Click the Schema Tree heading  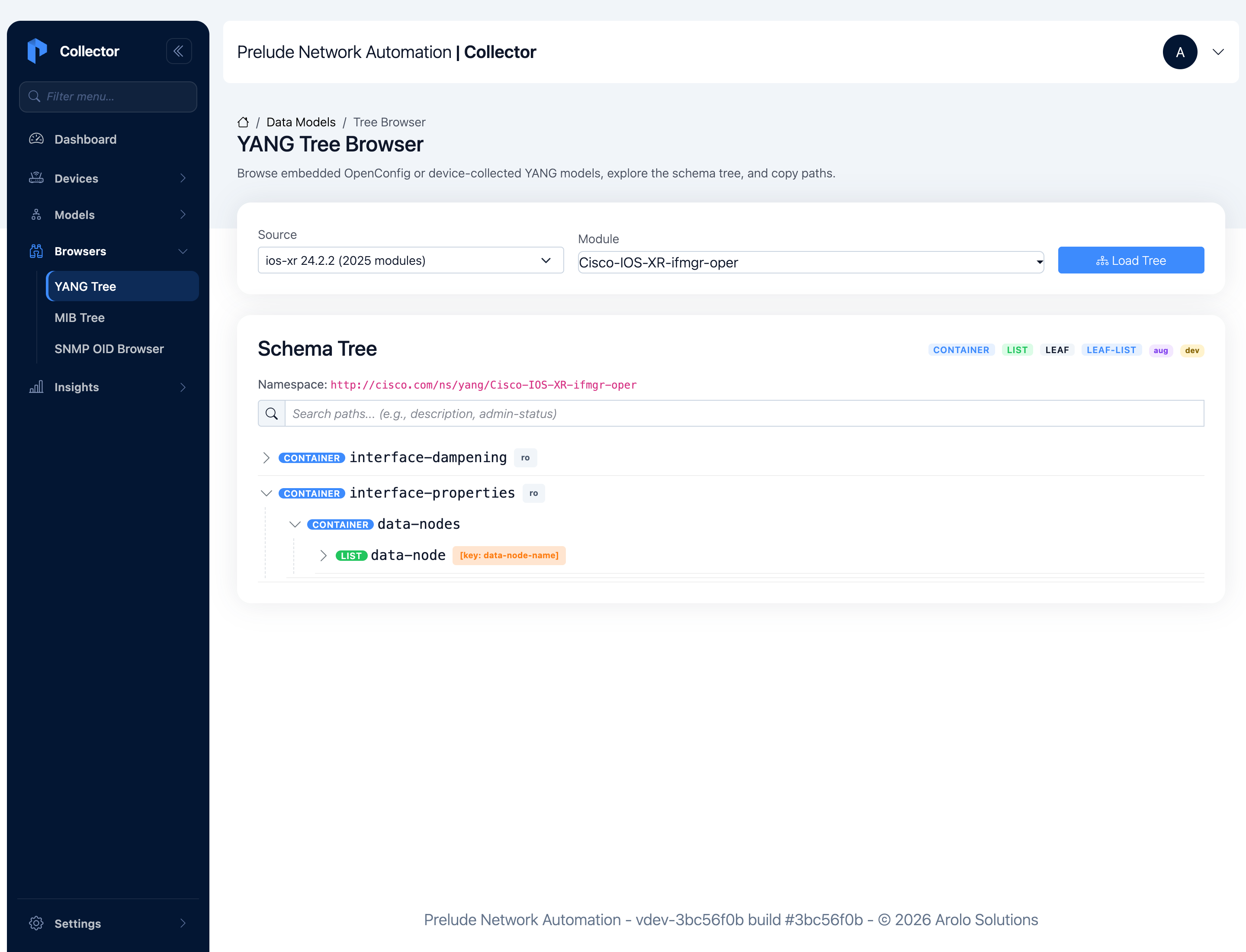(317, 348)
